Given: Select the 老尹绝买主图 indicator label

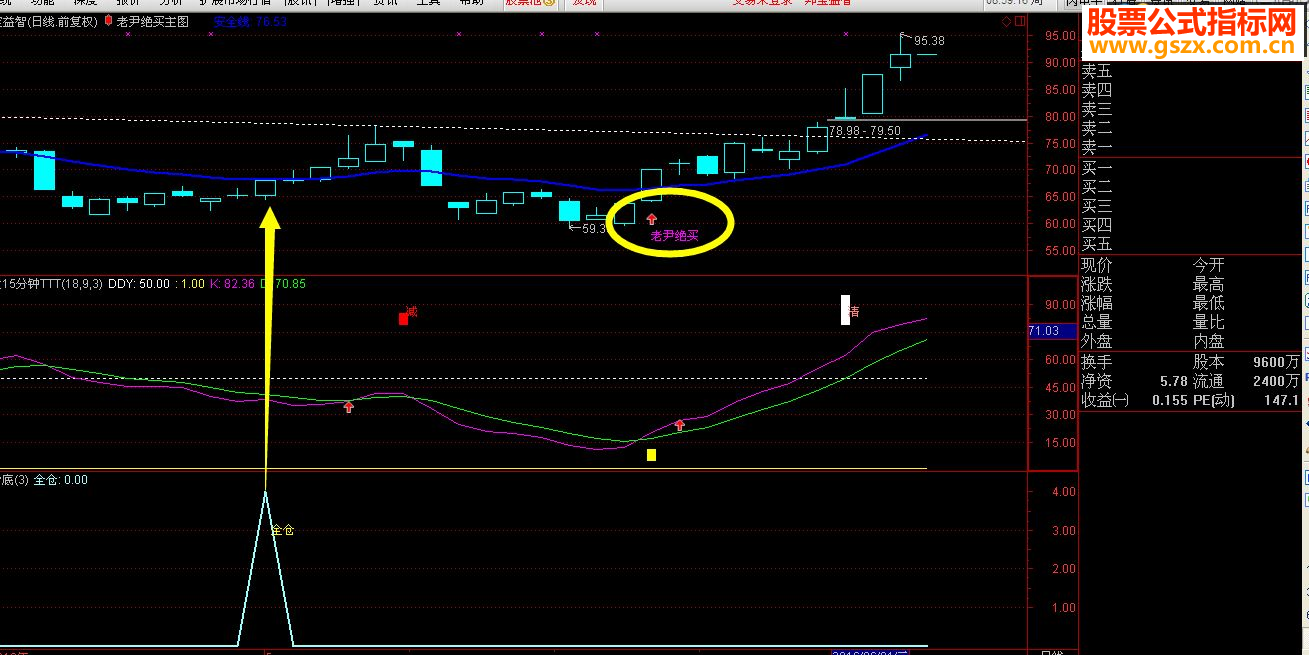Looking at the screenshot, I should (x=153, y=21).
